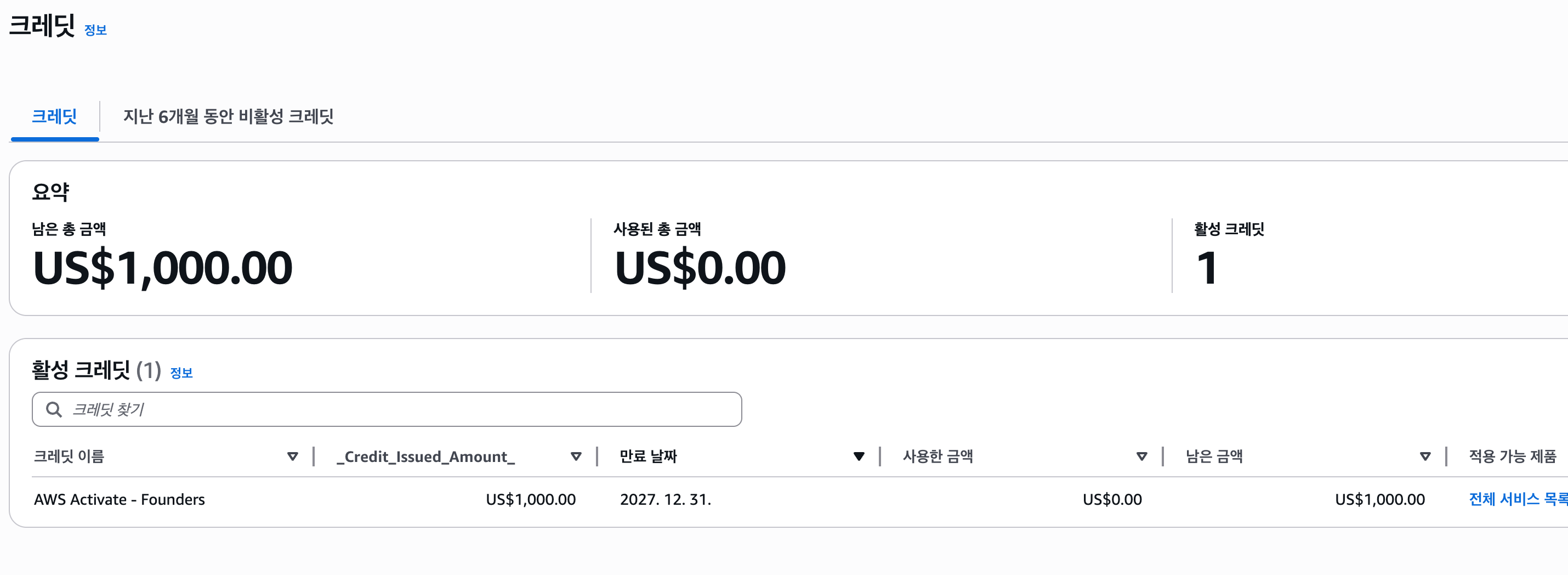
Task: Click the 크레딧 이름 column header
Action: 70,456
